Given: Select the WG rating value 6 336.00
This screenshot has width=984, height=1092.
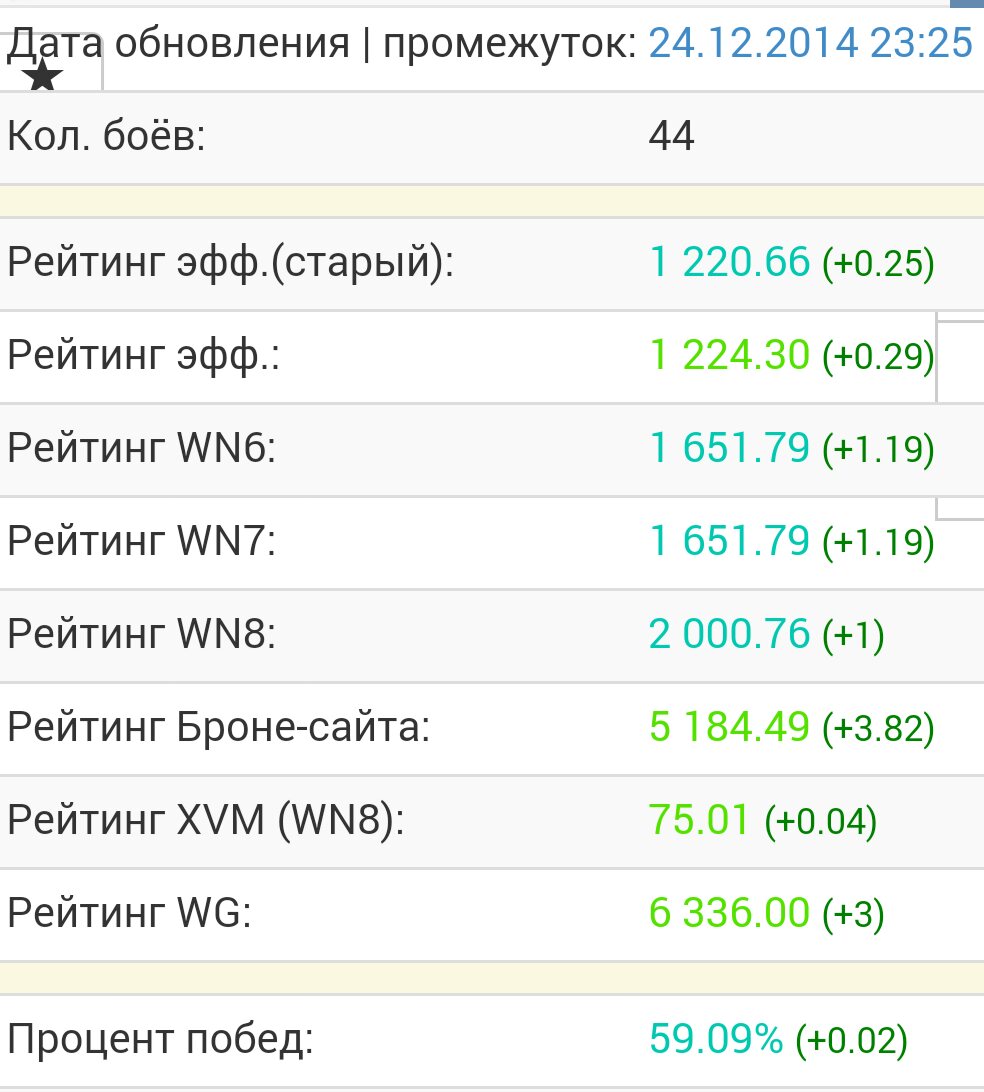Looking at the screenshot, I should [x=729, y=913].
